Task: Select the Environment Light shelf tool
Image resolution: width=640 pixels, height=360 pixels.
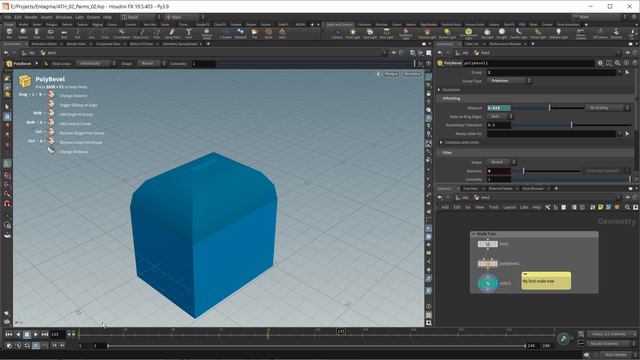Action: click(468, 33)
